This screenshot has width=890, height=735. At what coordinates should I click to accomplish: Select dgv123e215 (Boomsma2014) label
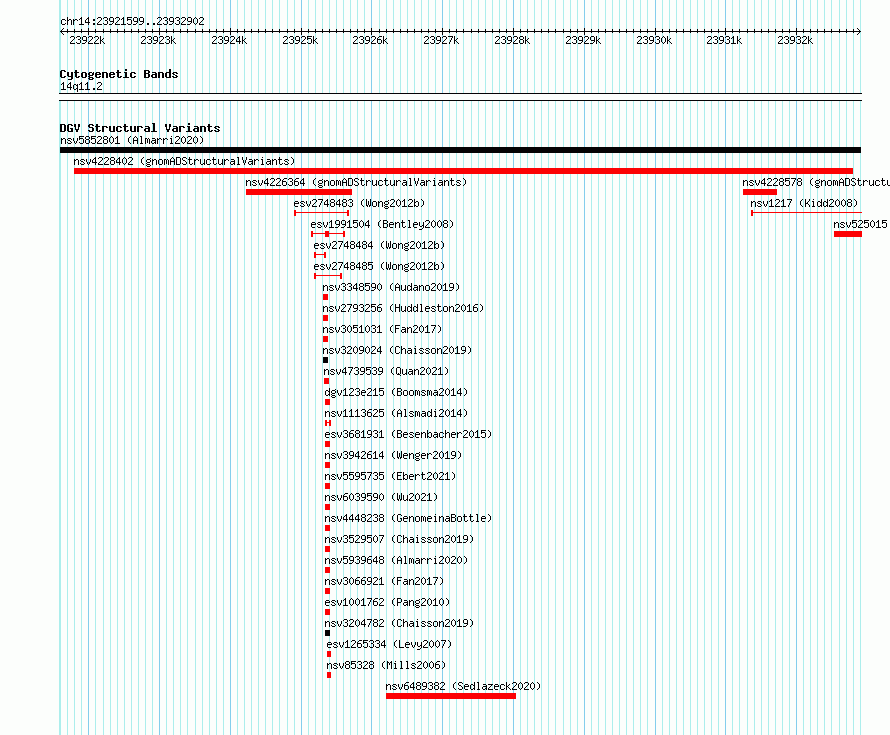click(x=397, y=392)
